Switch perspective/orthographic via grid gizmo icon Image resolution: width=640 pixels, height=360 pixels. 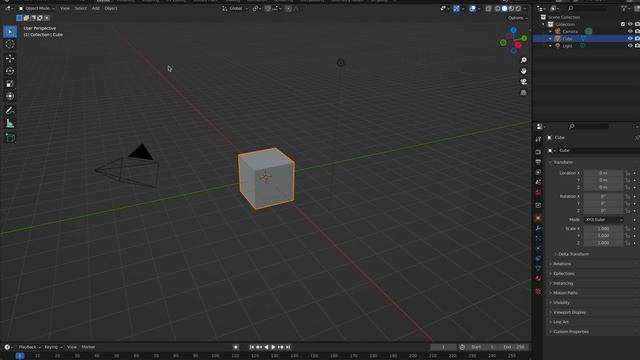point(523,93)
